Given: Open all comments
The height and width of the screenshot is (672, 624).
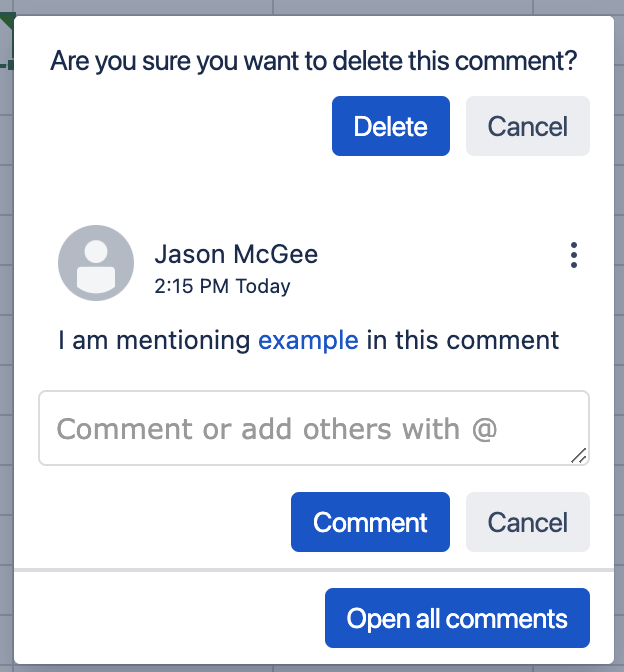Looking at the screenshot, I should (x=457, y=618).
